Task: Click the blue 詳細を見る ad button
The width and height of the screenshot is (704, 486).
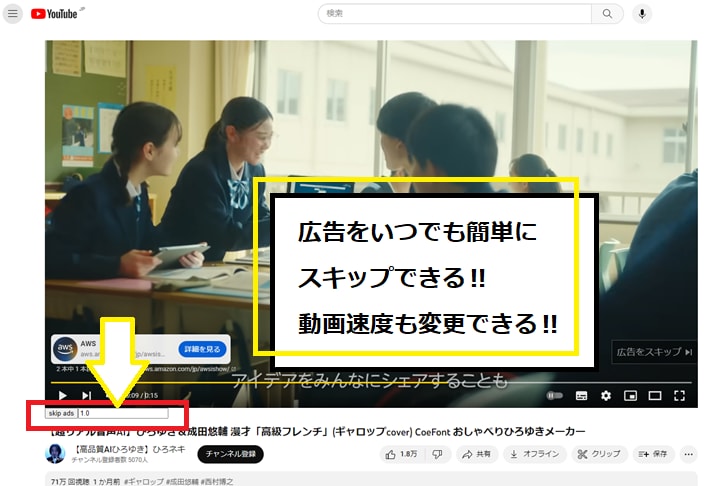Action: click(202, 349)
